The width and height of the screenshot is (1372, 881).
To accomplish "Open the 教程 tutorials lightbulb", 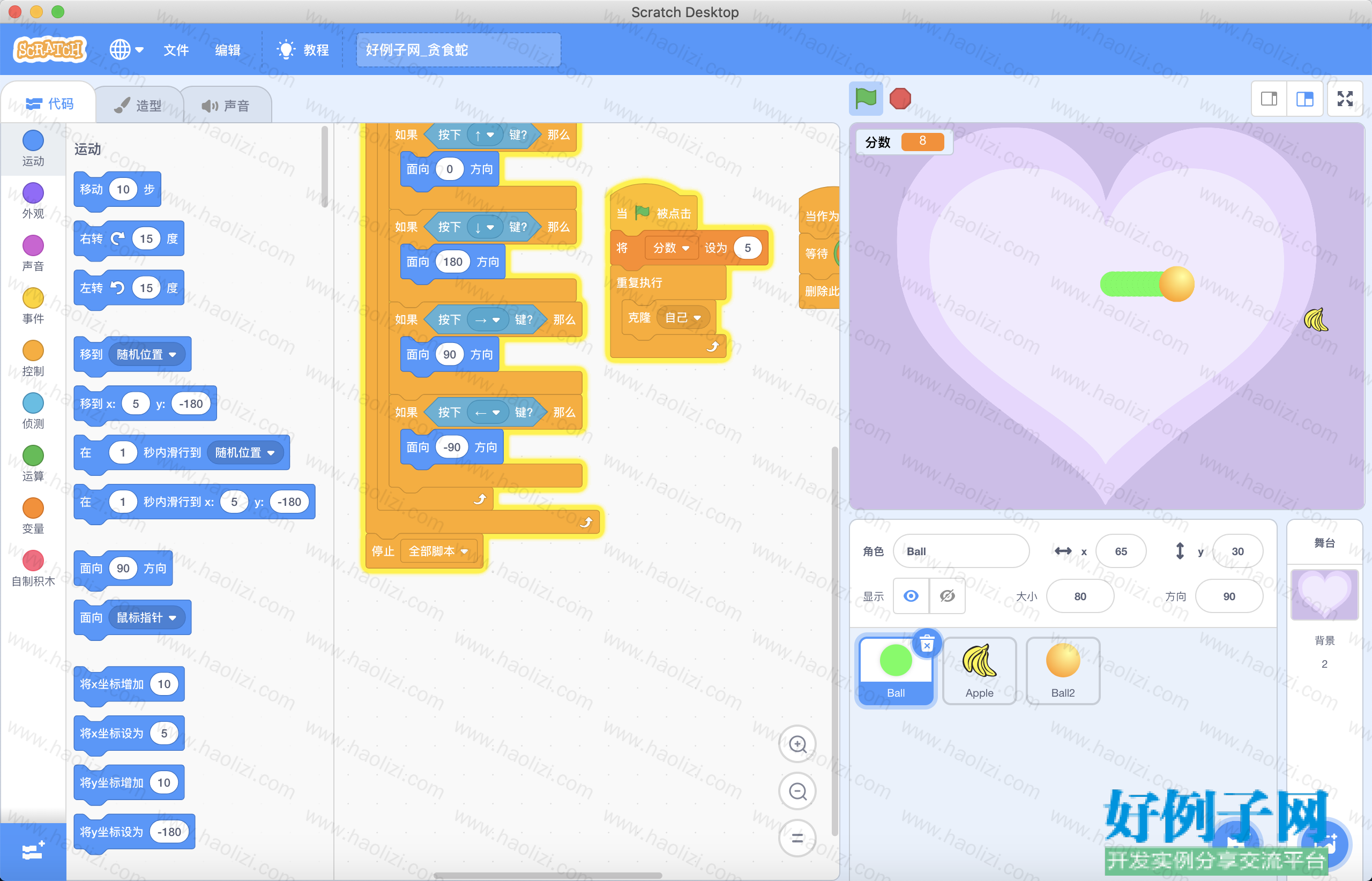I will (x=303, y=50).
